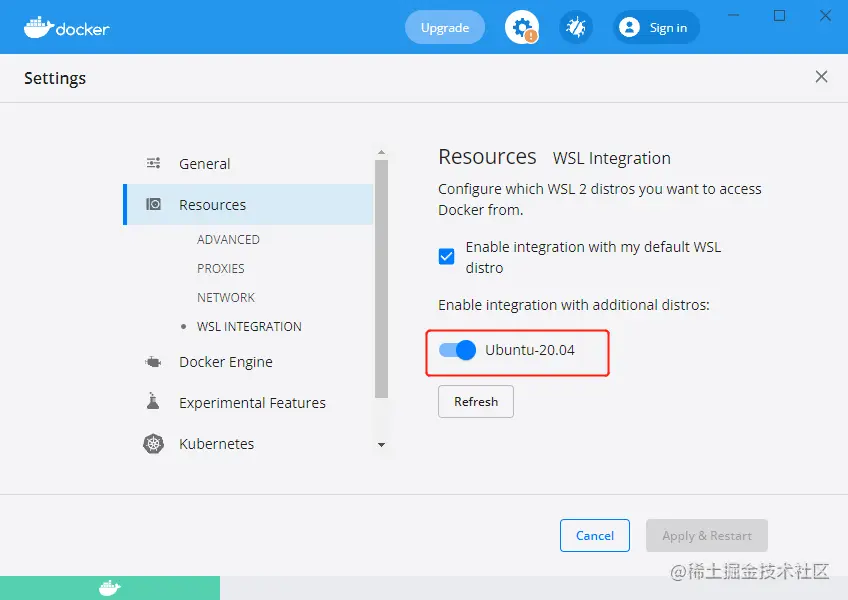This screenshot has height=600, width=848.
Task: Click the user avatar icon
Action: [629, 27]
